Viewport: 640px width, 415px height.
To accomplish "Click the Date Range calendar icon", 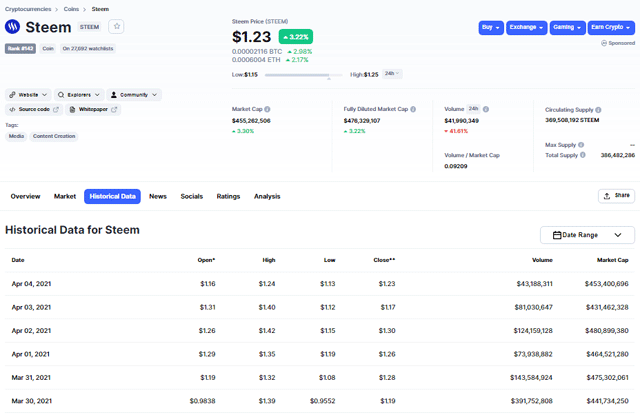I will tap(557, 235).
